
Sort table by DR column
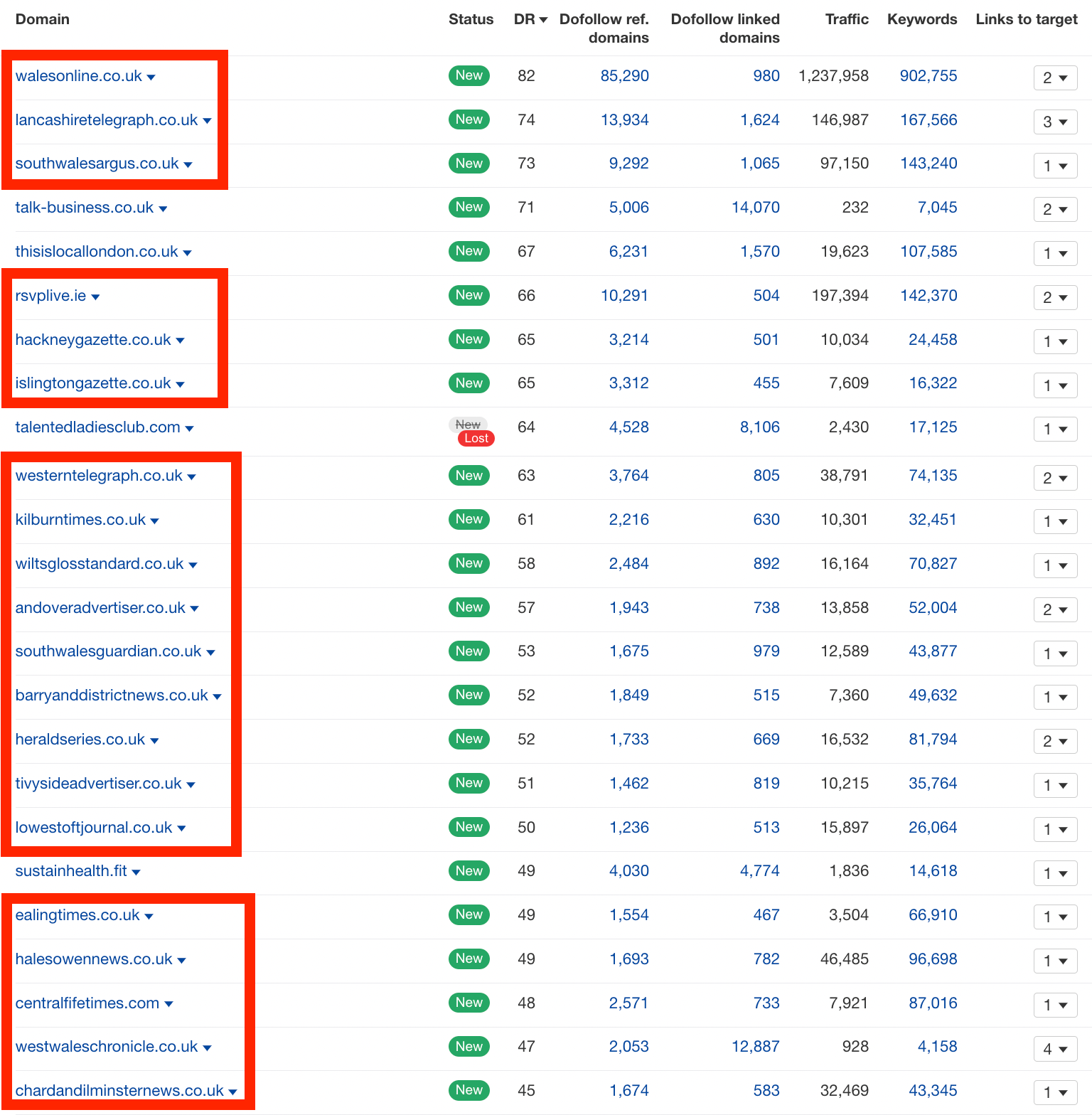530,19
